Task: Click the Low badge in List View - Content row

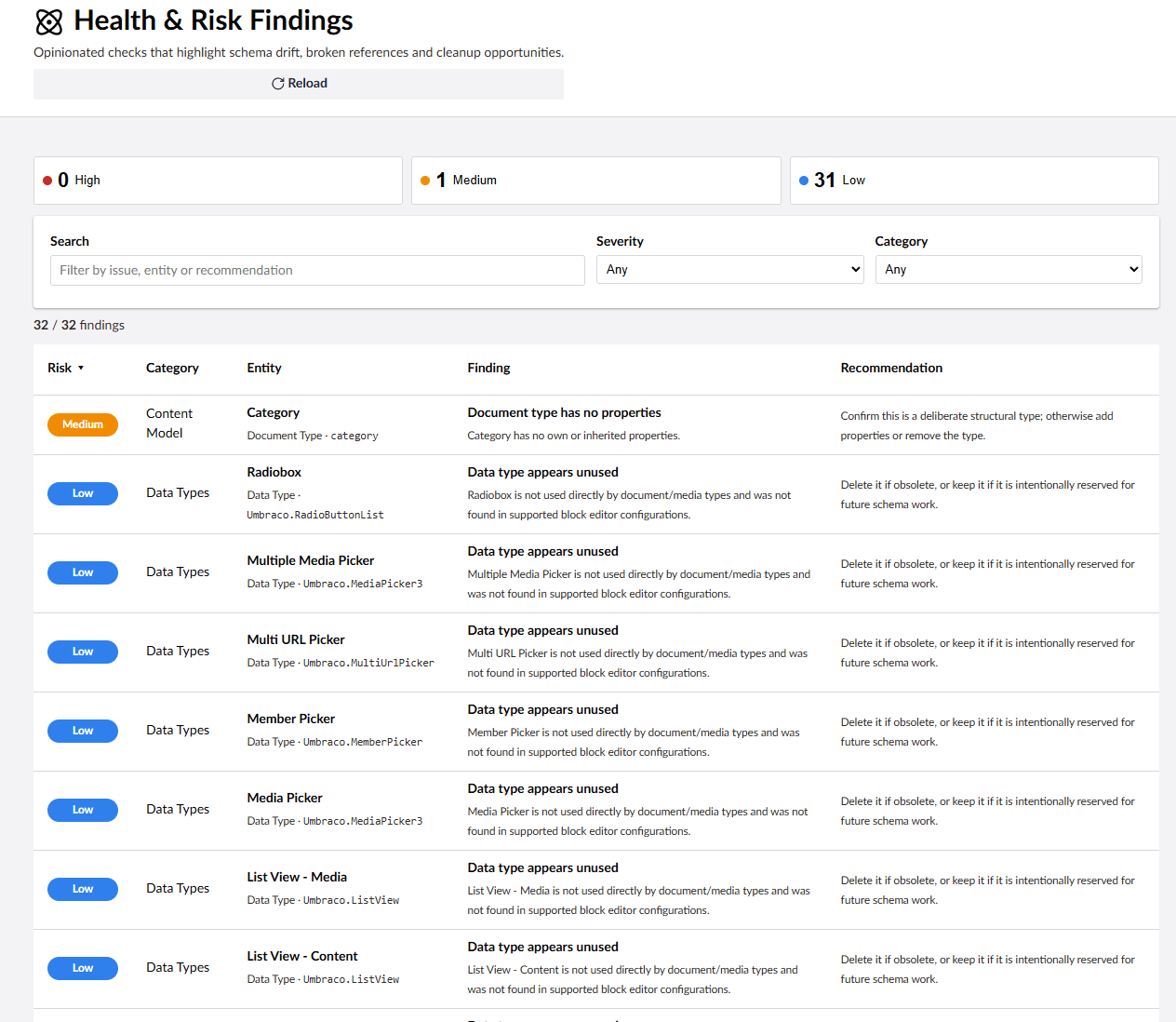Action: tap(83, 969)
